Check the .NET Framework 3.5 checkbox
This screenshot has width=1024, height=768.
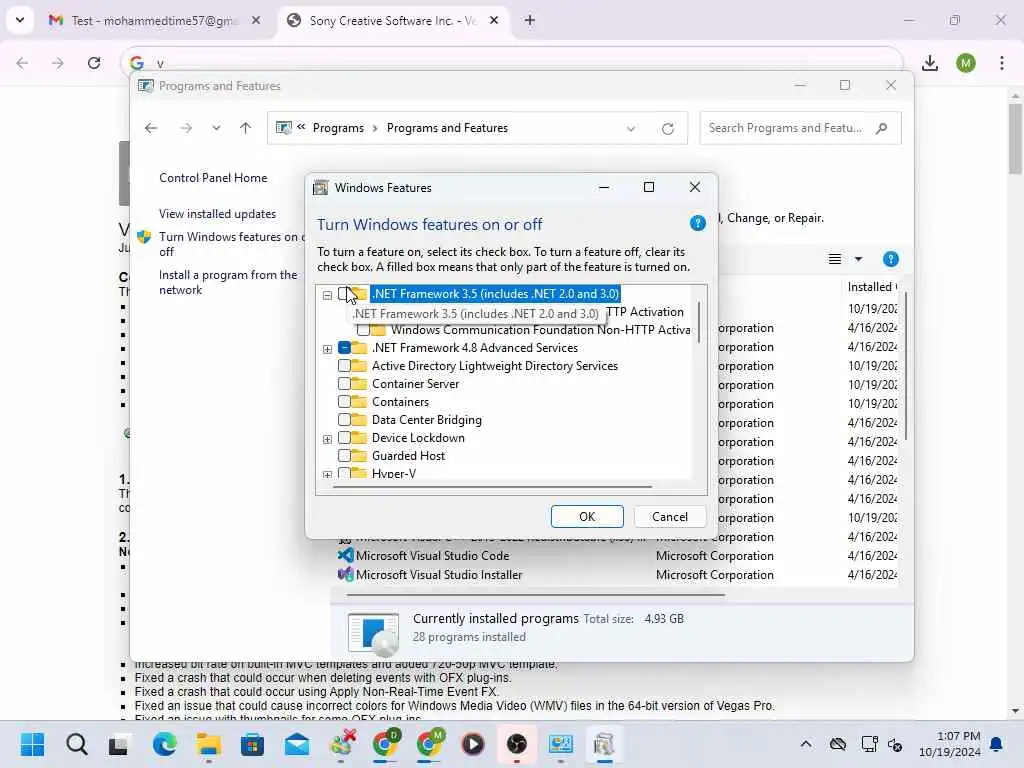(344, 294)
